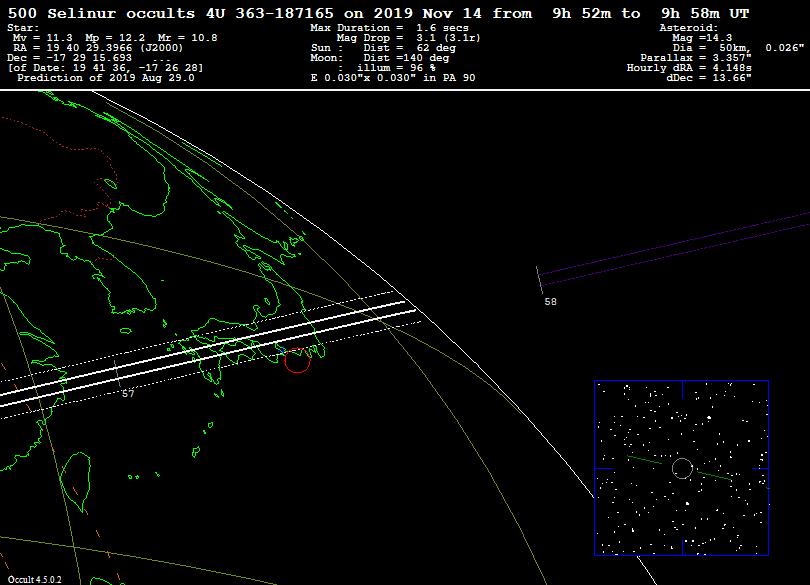Click the '57' minute marker label on path
The width and height of the screenshot is (810, 585).
pyautogui.click(x=128, y=394)
